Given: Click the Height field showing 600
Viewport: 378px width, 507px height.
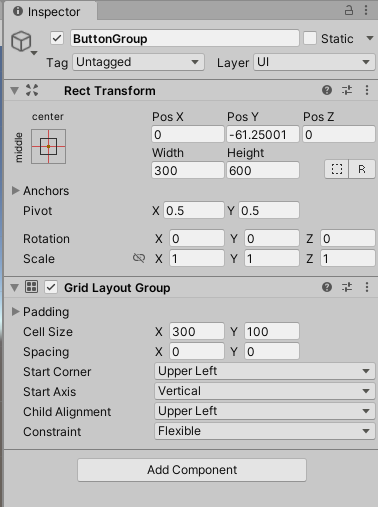Looking at the screenshot, I should (263, 170).
